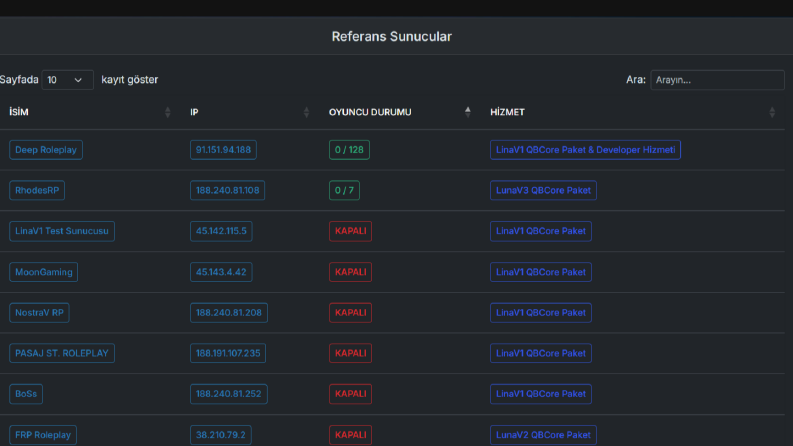This screenshot has width=793, height=446.
Task: Select the PASAJ ST. ROLEPLAY server badge
Action: pyautogui.click(x=62, y=353)
